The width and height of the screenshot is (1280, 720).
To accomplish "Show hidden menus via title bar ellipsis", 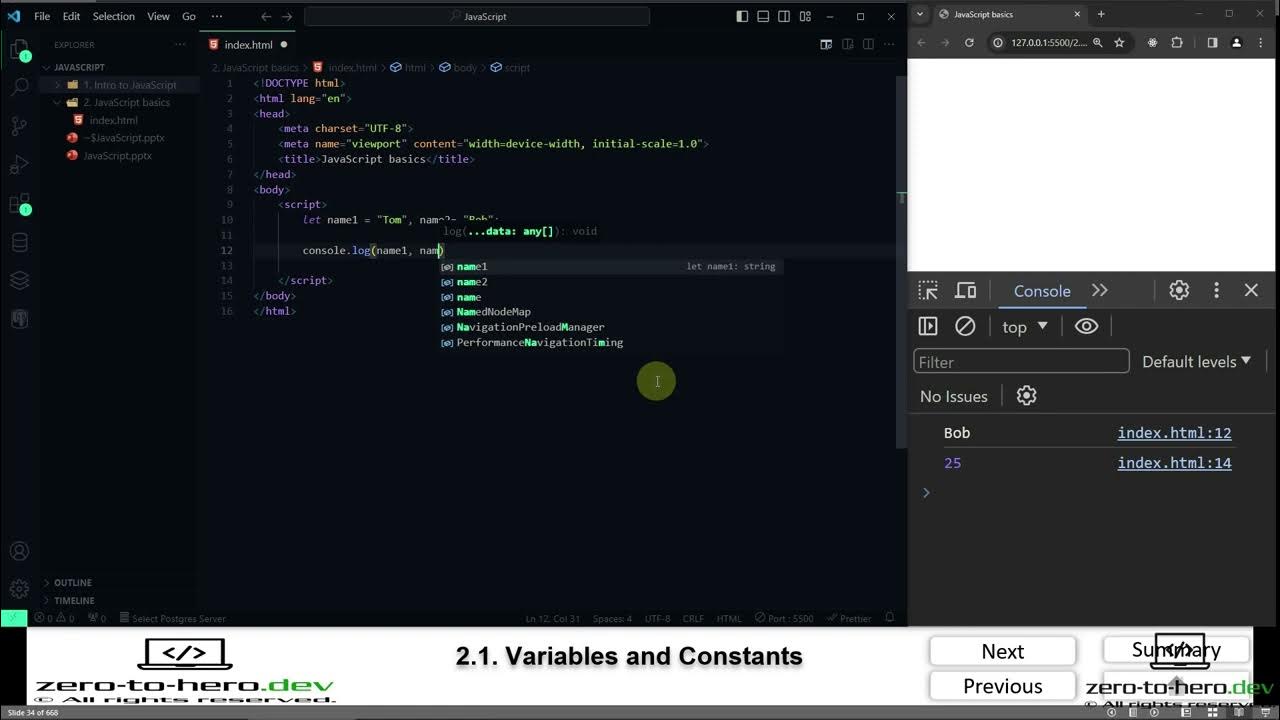I will tap(217, 16).
